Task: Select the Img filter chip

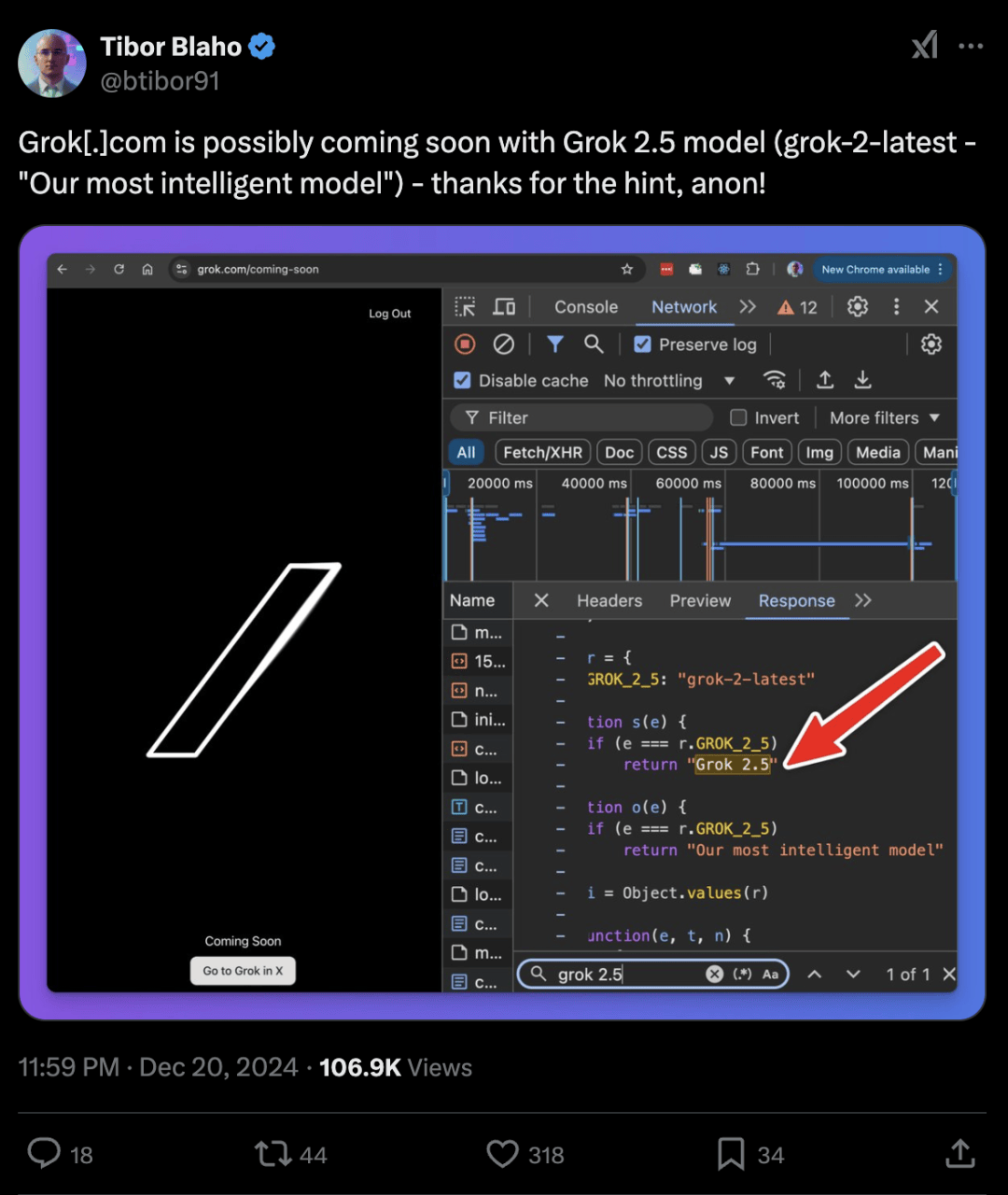Action: point(819,453)
